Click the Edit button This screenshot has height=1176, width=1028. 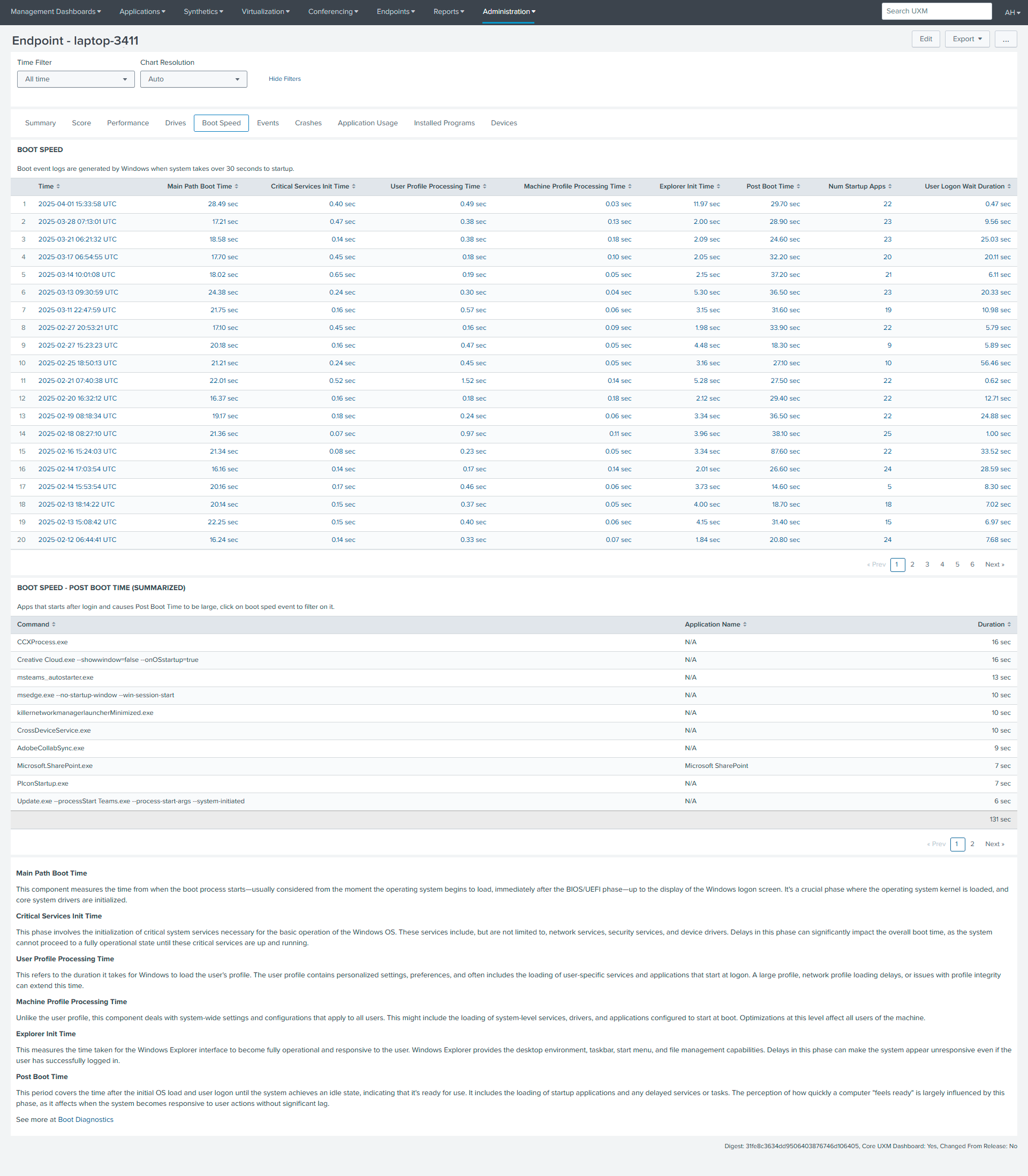click(925, 39)
